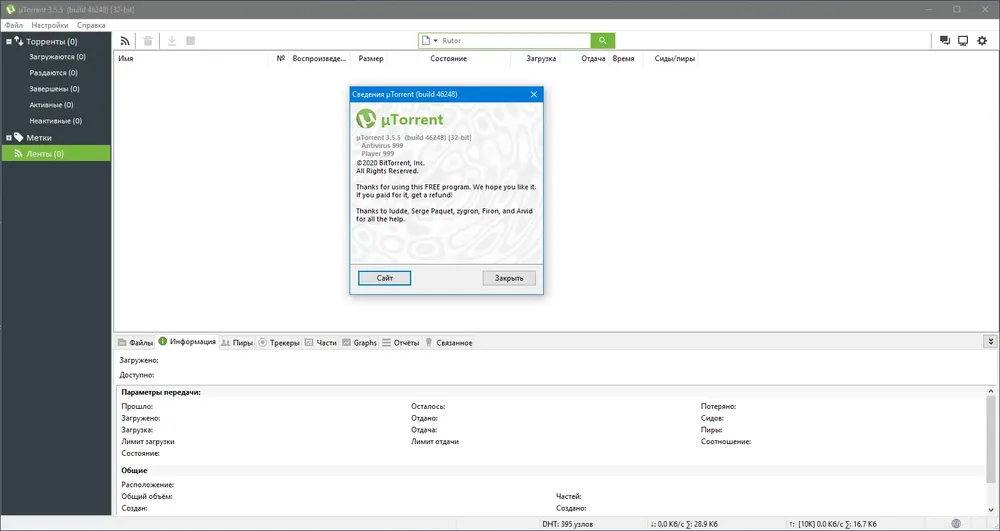Screen dimensions: 1000x531
Task: Sort by the Воспроизведе... column header
Action: [x=320, y=59]
